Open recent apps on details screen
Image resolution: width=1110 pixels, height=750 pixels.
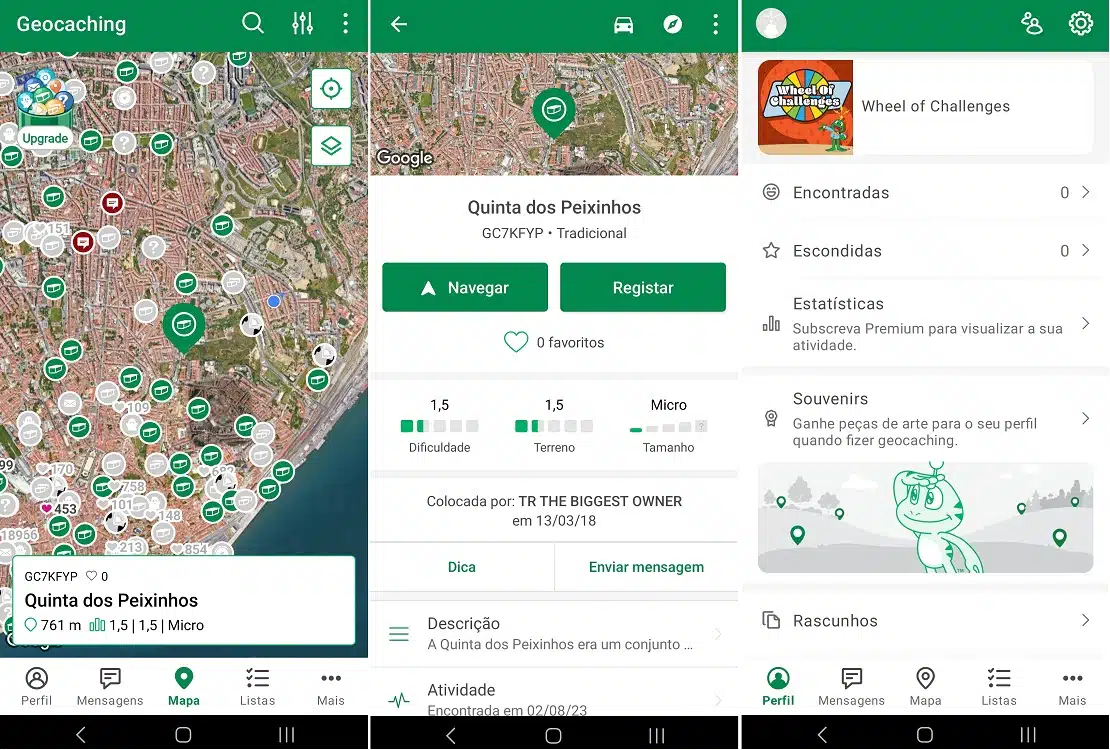(657, 735)
